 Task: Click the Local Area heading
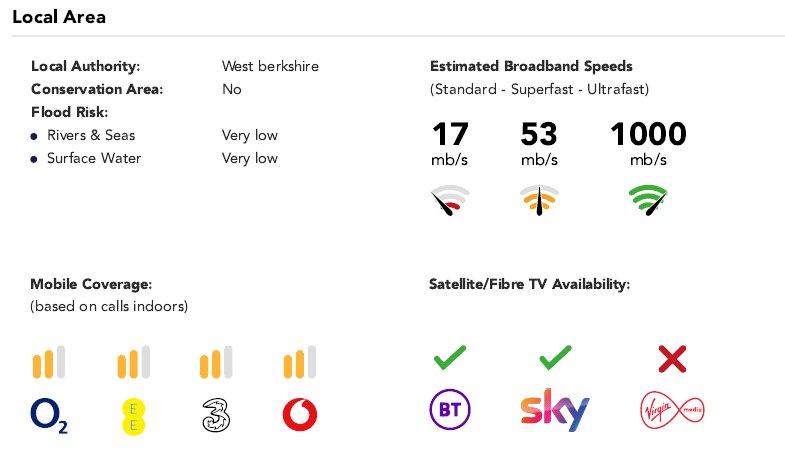click(59, 17)
